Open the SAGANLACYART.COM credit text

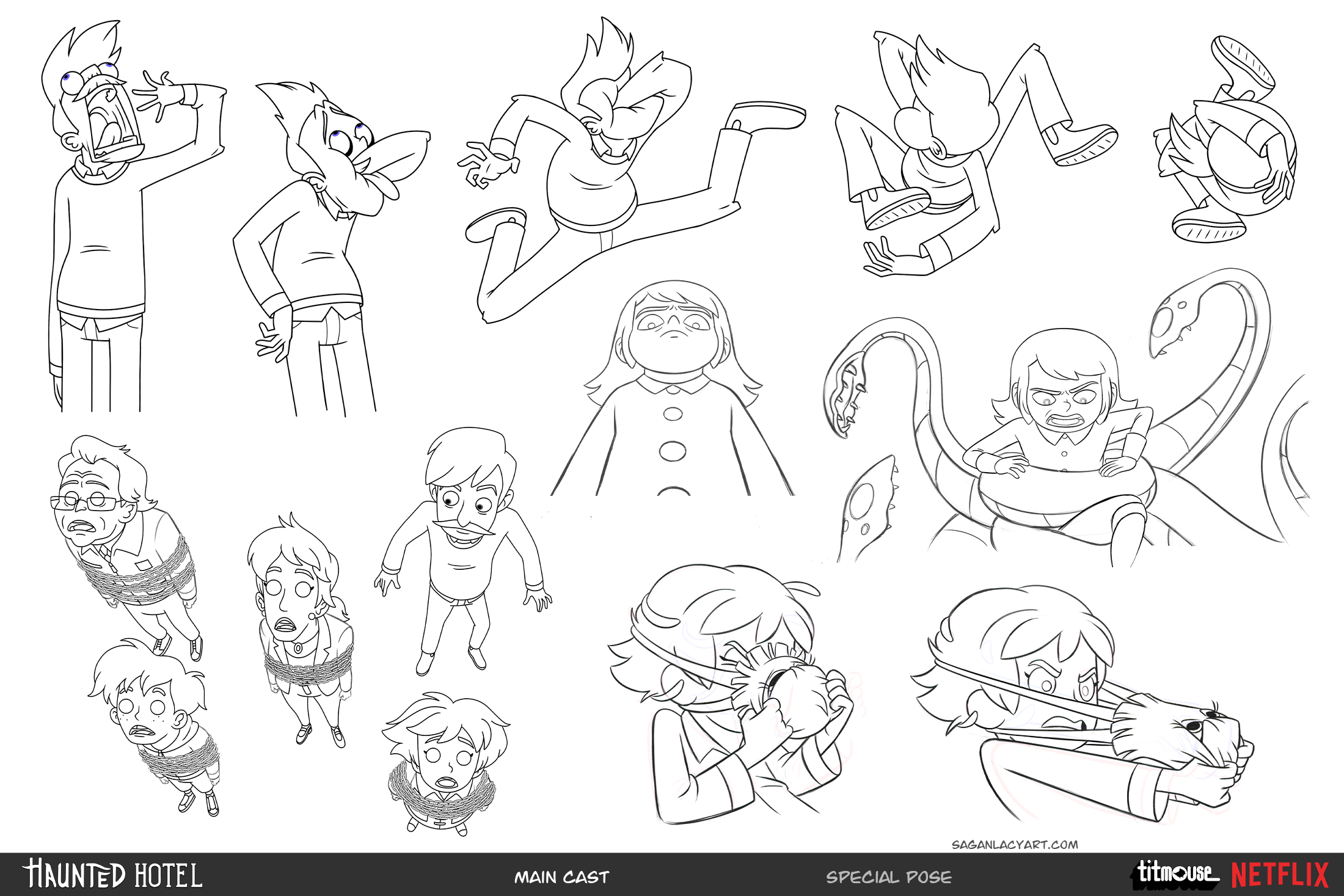click(x=1015, y=845)
